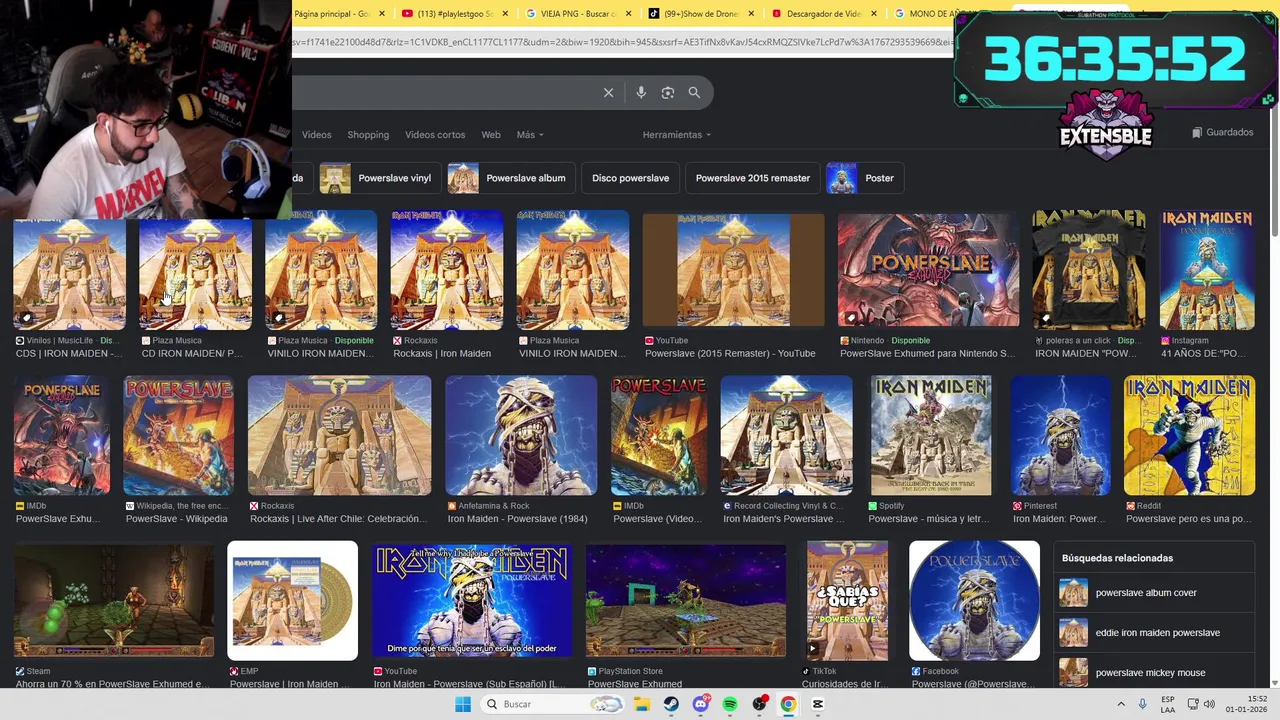The image size is (1280, 720).
Task: Click the taskbar microphone tray icon
Action: tap(1142, 704)
